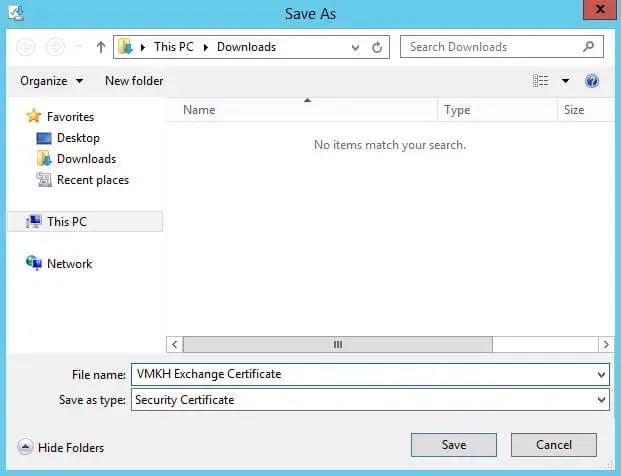Click the horizontal scrollbar left arrow
This screenshot has height=476, width=621.
[175, 344]
